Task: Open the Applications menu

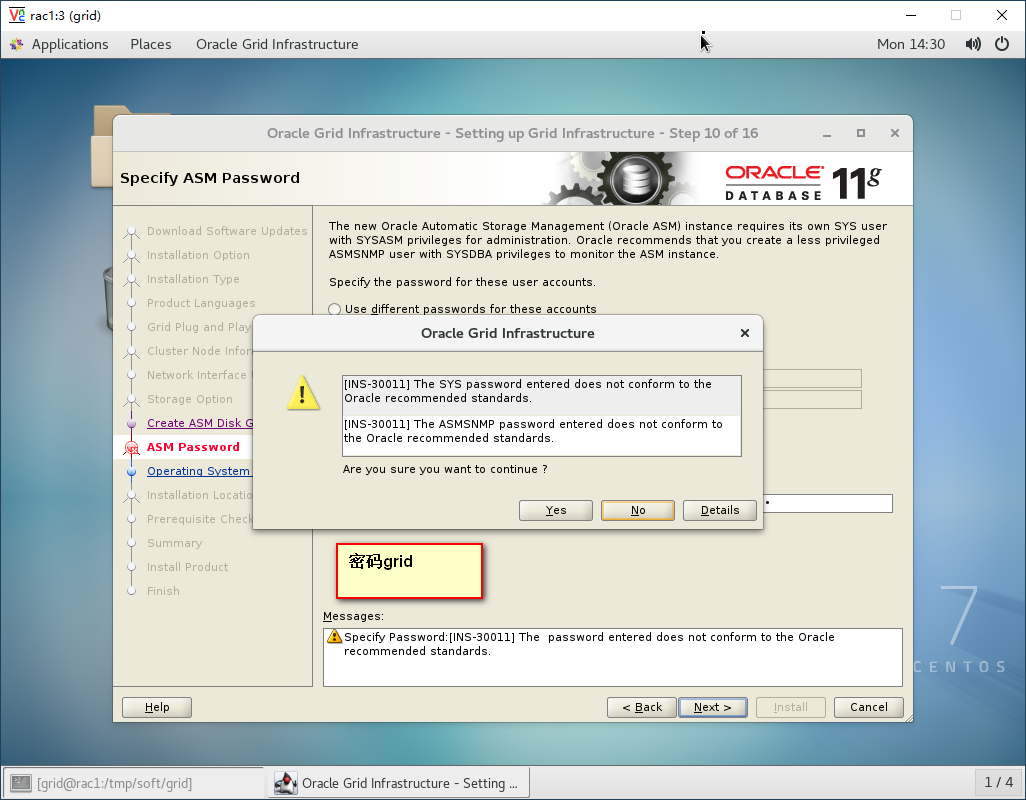Action: (70, 44)
